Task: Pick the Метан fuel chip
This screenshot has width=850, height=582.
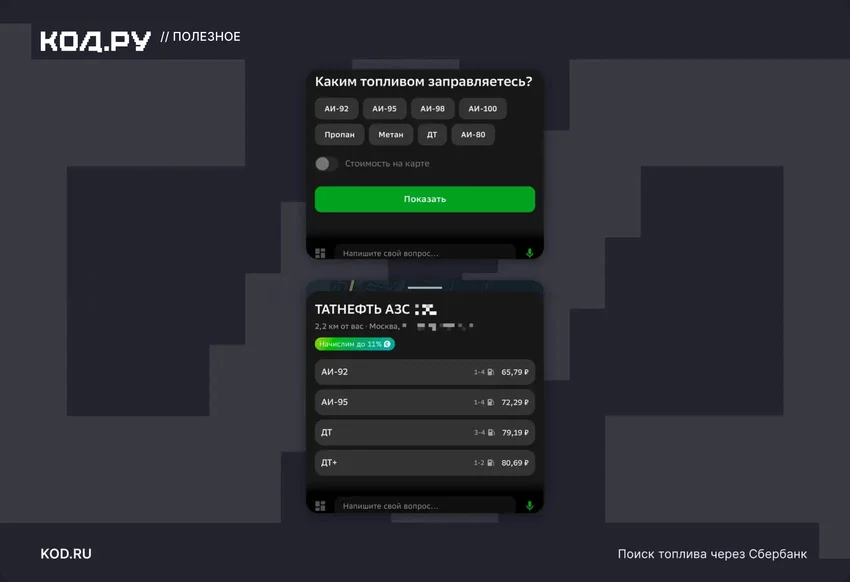Action: coord(391,134)
